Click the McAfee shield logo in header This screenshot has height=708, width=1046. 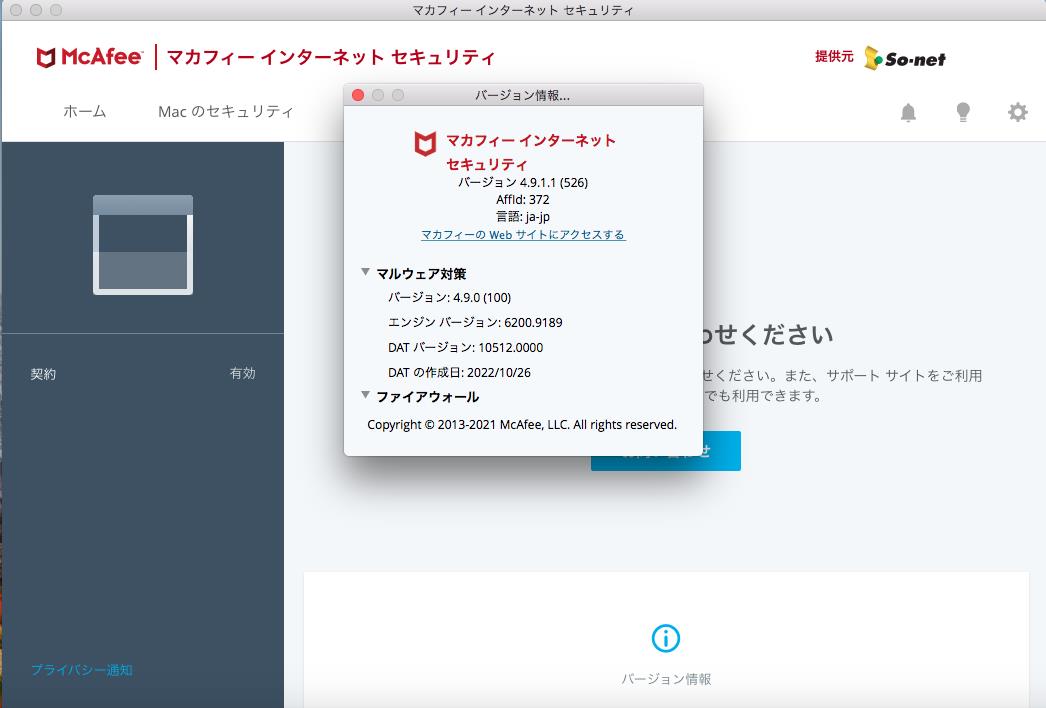(45, 57)
